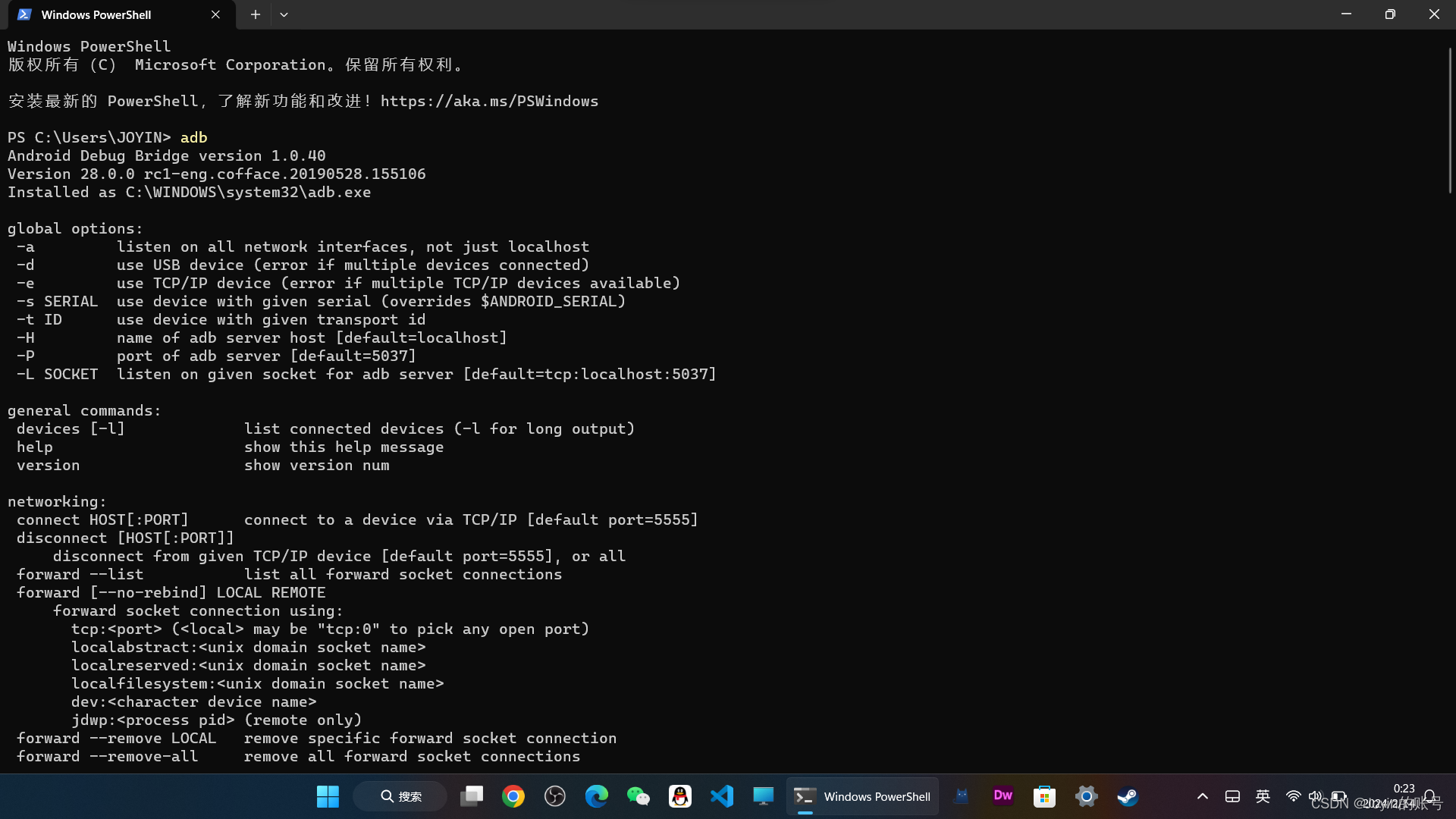Click the terminal vertical scrollbar thumb
The image size is (1456, 819).
1450,121
